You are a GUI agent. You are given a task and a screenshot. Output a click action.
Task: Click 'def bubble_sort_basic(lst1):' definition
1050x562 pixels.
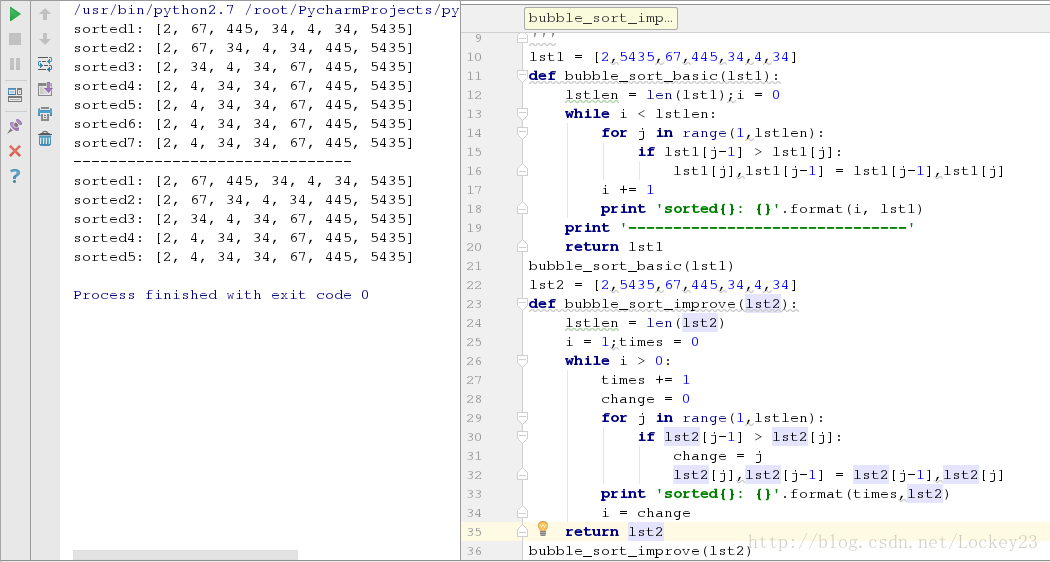654,76
